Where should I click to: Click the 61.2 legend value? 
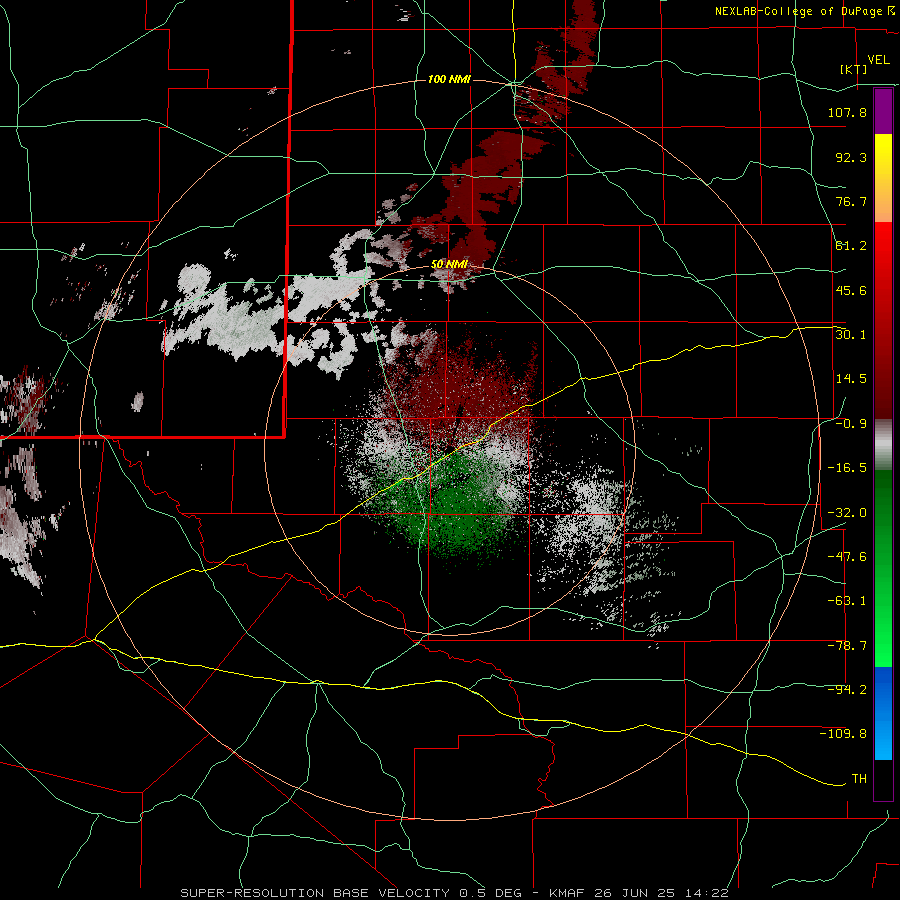851,245
